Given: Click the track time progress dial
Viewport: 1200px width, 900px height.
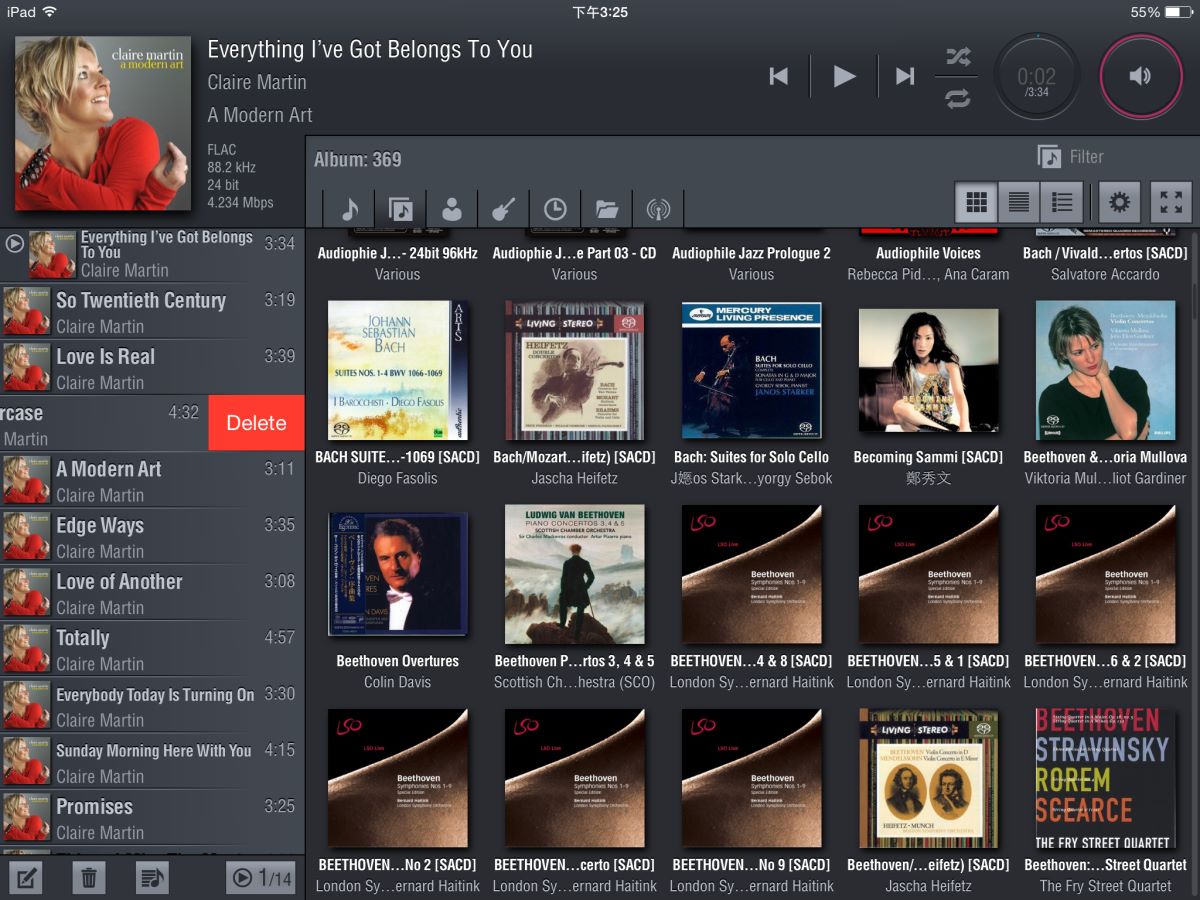Looking at the screenshot, I should point(1037,77).
